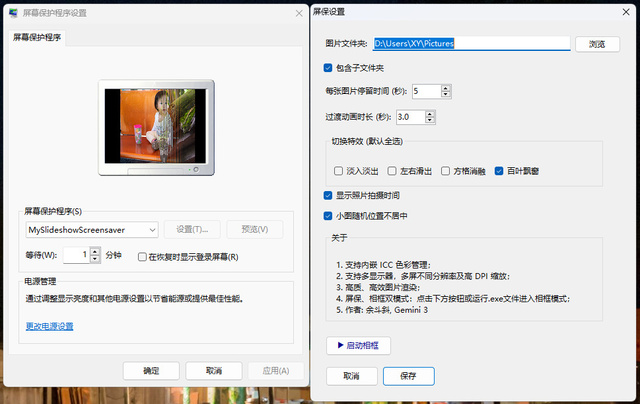This screenshot has width=640, height=404.
Task: Uncheck the 百叶飘窗 effect
Action: tap(499, 170)
